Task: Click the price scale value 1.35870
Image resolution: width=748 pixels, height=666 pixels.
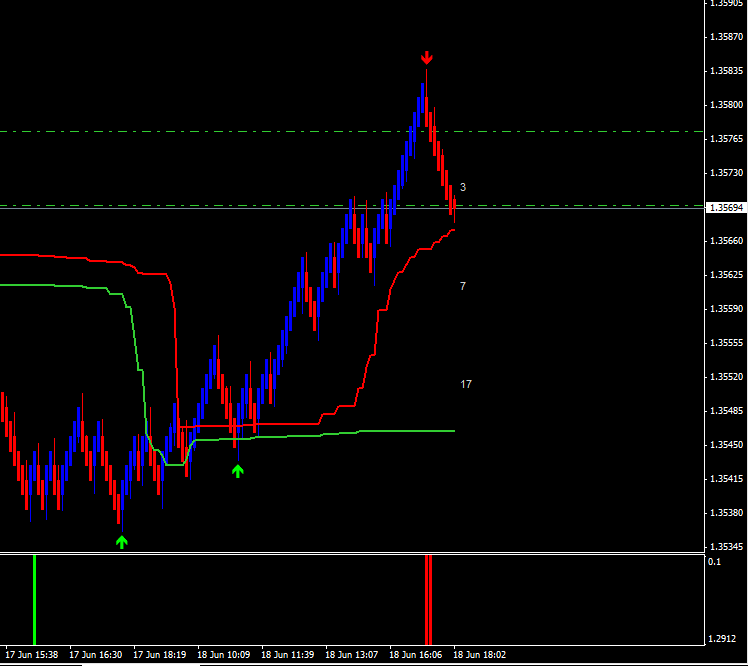Action: pos(726,37)
